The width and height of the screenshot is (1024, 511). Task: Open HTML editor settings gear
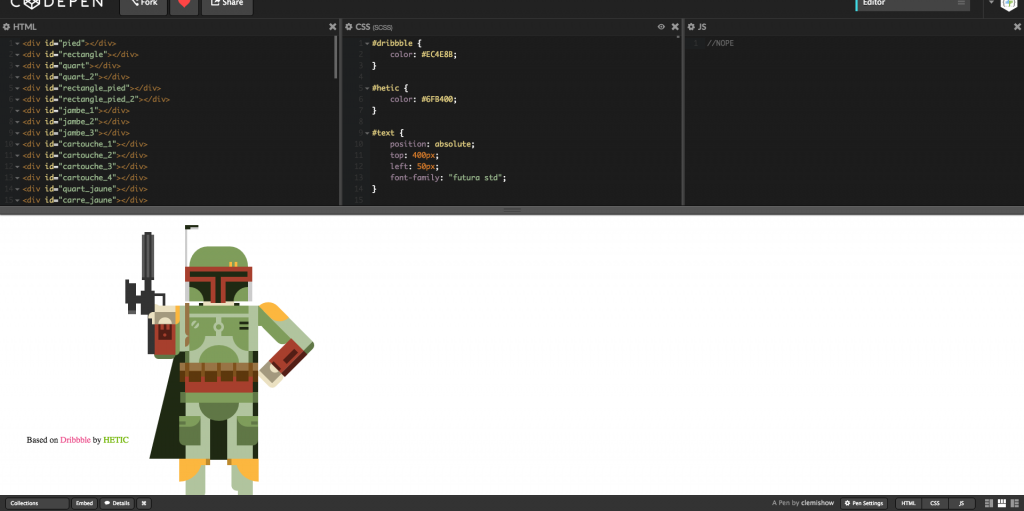pos(7,27)
